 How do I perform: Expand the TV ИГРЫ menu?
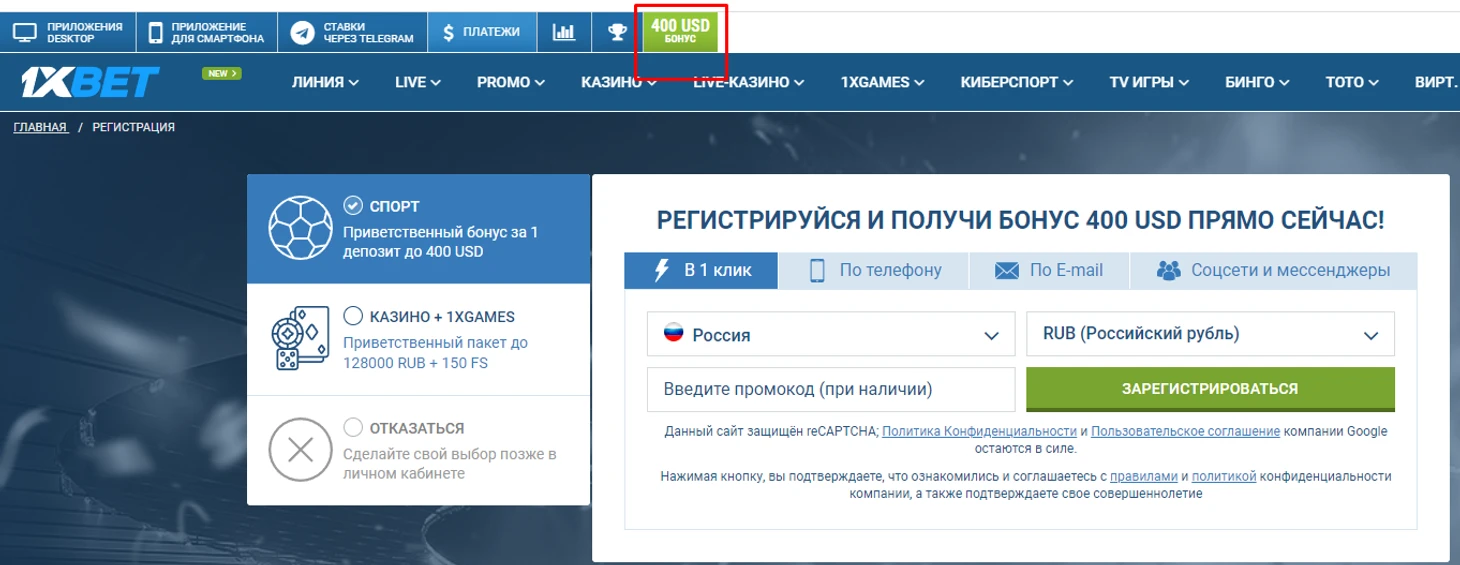click(x=1149, y=83)
